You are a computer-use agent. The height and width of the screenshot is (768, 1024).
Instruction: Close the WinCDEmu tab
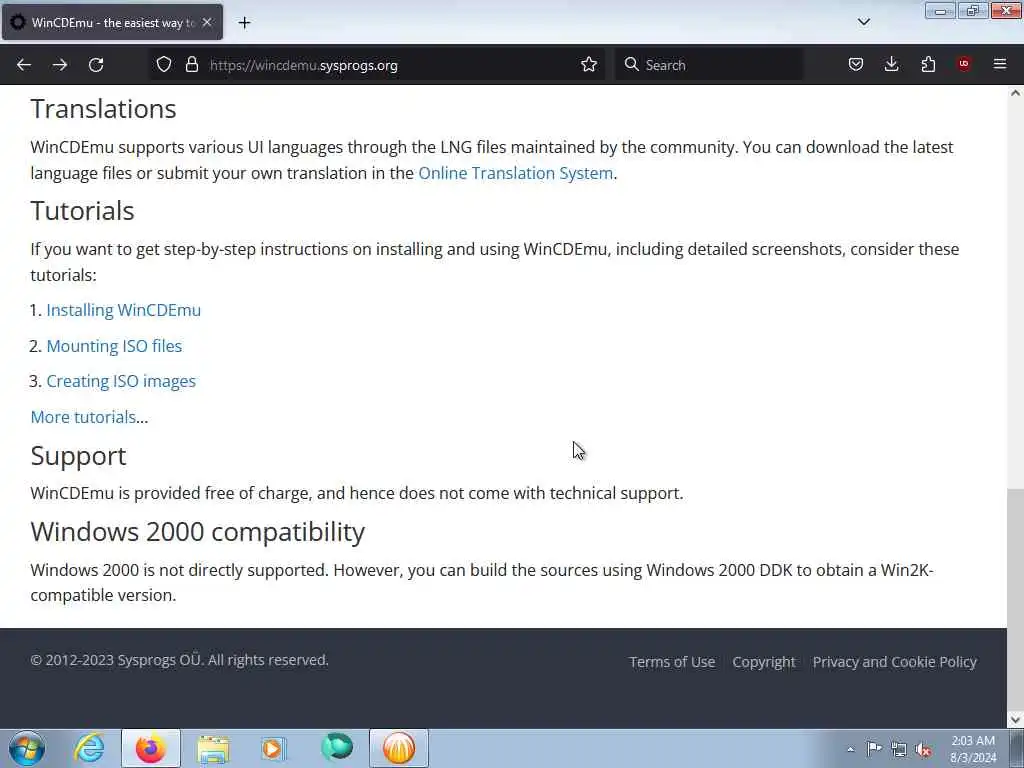tap(207, 22)
